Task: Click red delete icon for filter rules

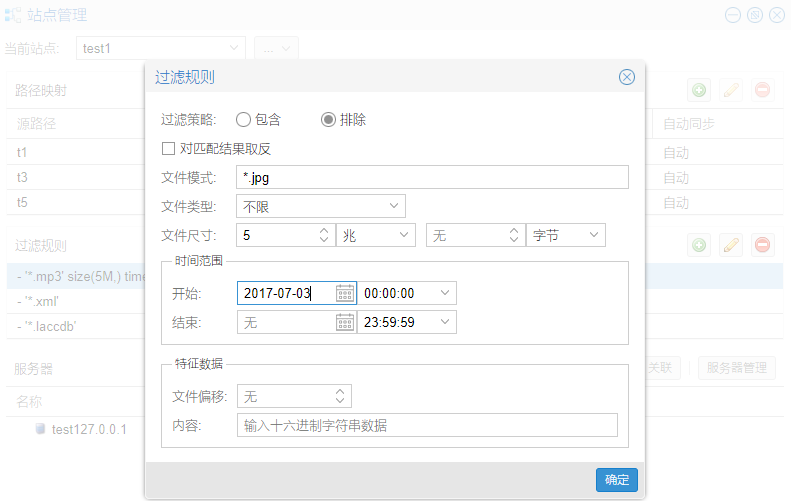Action: [x=762, y=245]
